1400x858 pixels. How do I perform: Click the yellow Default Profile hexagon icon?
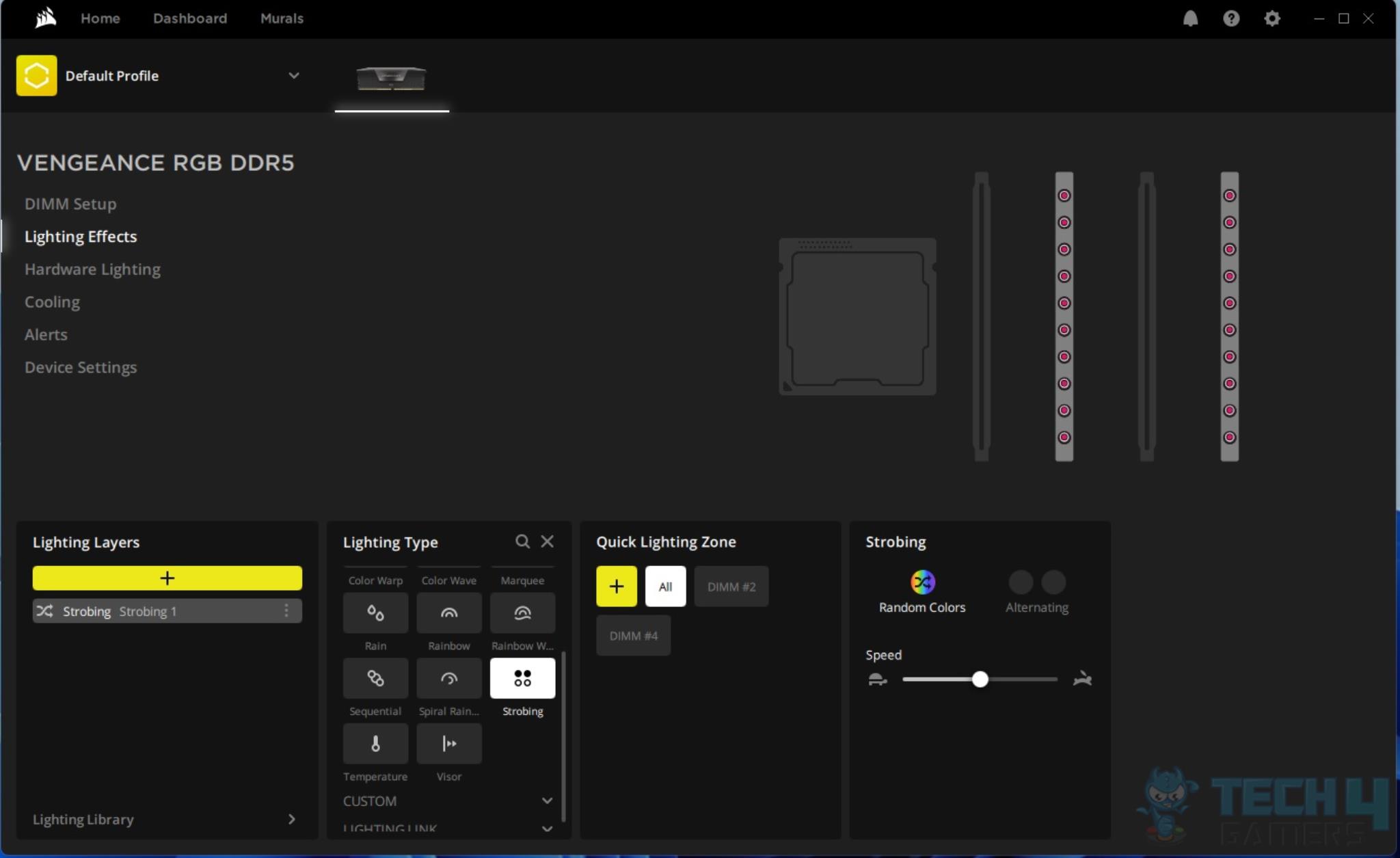(x=36, y=75)
